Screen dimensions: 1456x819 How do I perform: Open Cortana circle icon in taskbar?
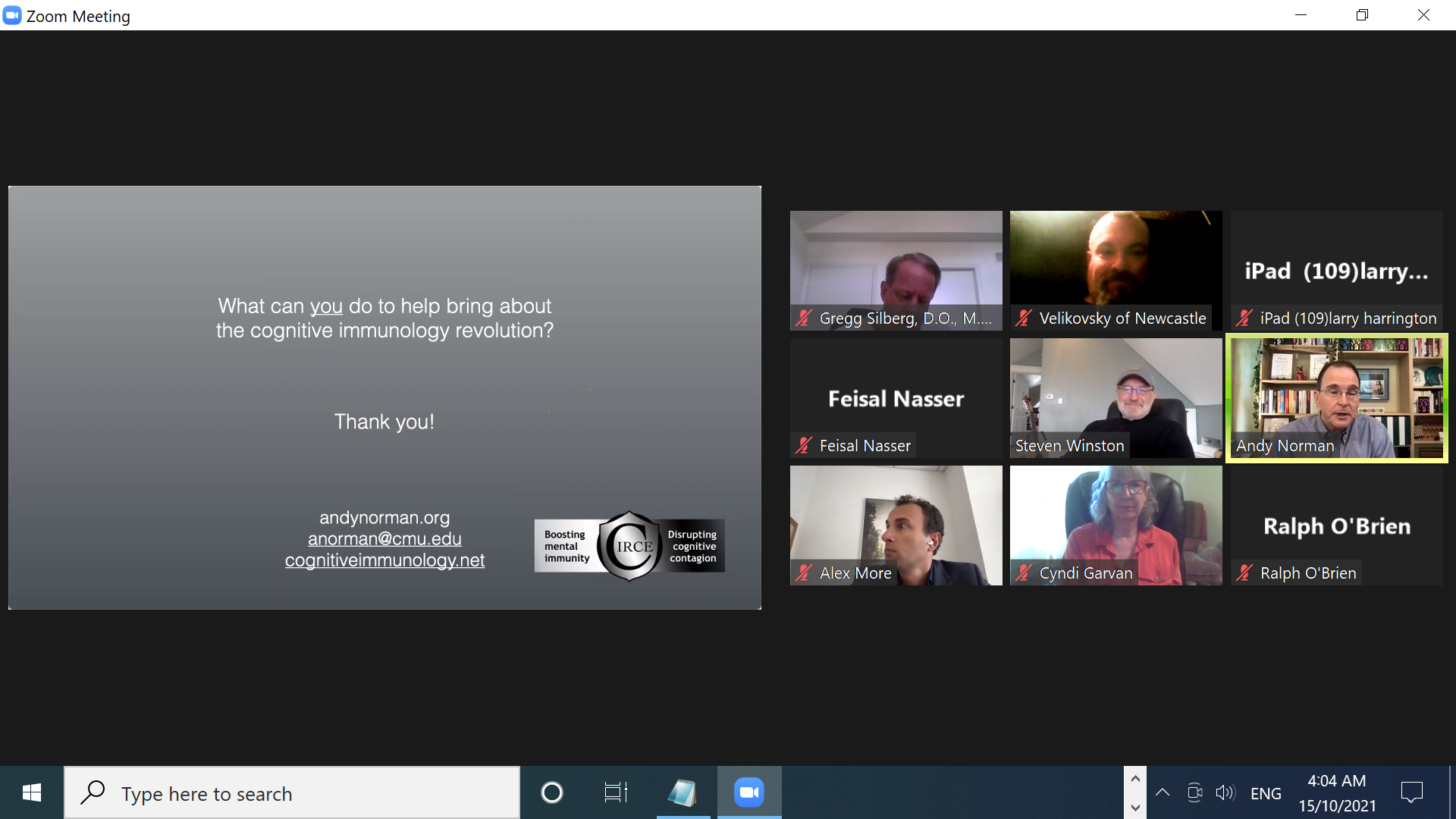click(x=552, y=792)
